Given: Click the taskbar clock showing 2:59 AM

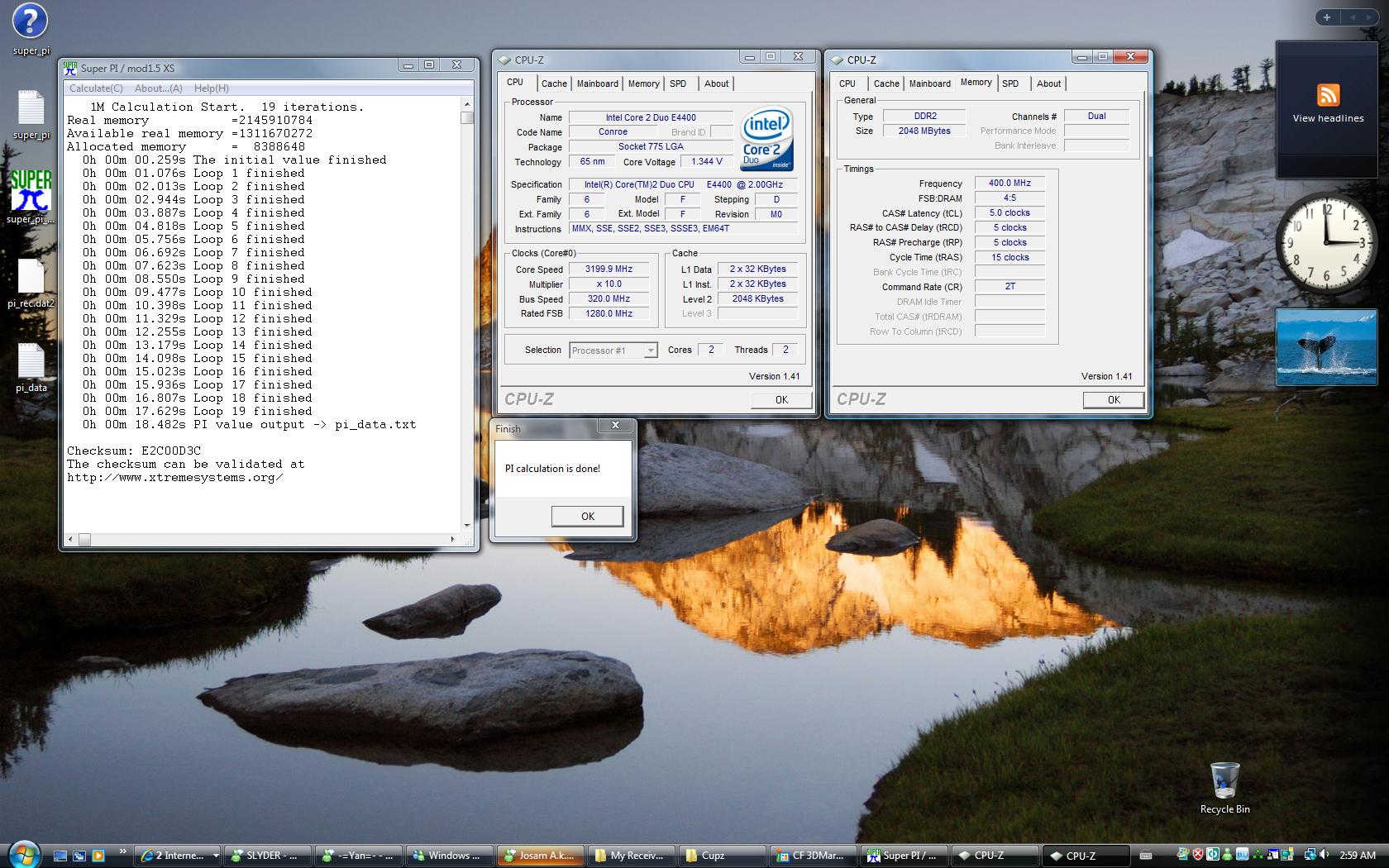Looking at the screenshot, I should point(1358,856).
